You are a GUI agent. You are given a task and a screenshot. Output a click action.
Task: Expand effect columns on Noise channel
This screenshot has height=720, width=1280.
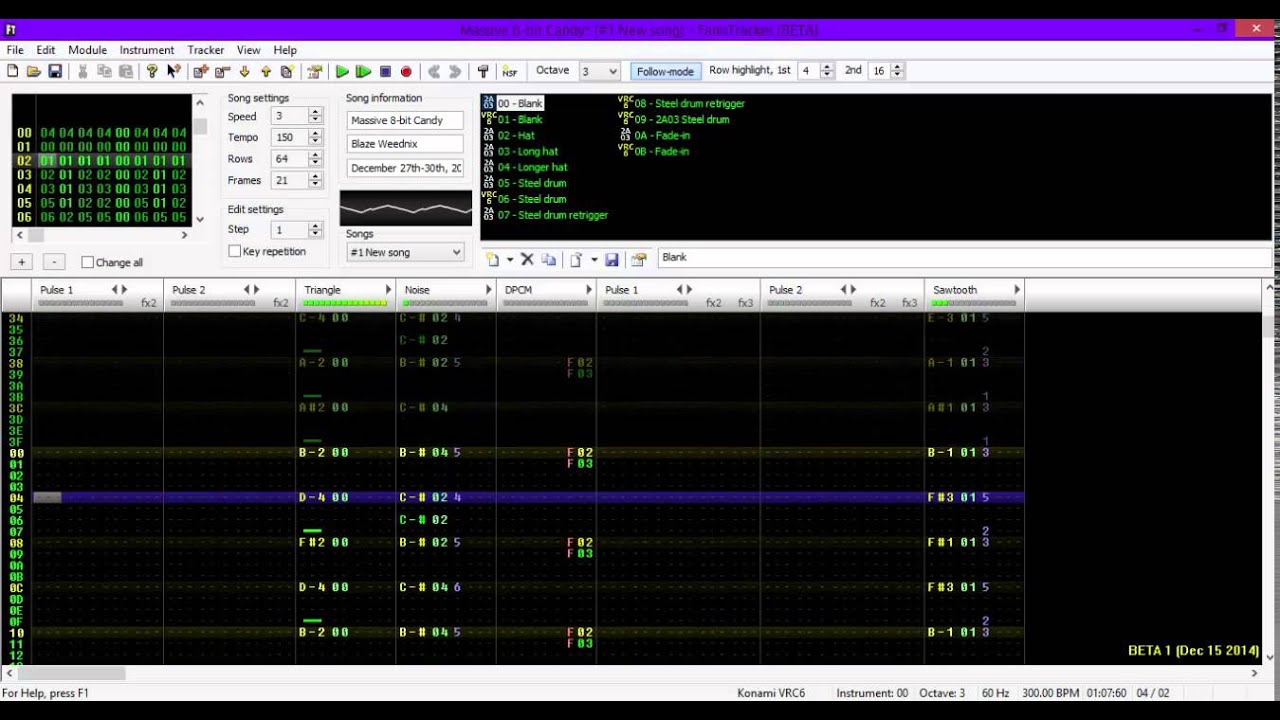click(488, 290)
